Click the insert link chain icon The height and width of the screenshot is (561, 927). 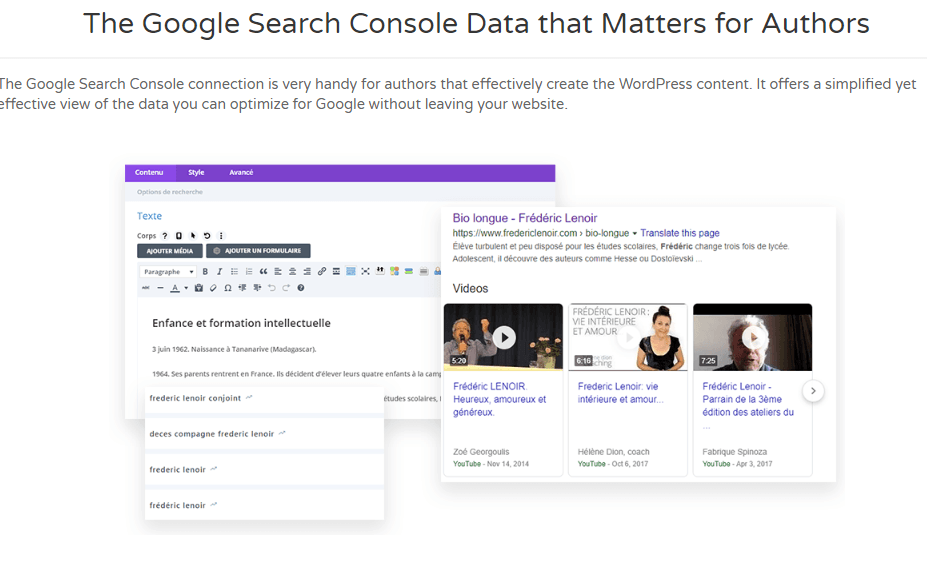tap(322, 271)
